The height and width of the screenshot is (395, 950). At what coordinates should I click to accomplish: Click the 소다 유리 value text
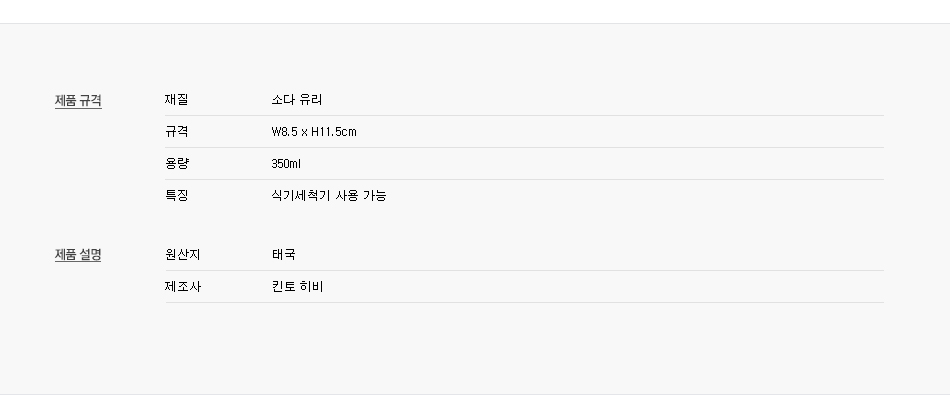point(297,99)
